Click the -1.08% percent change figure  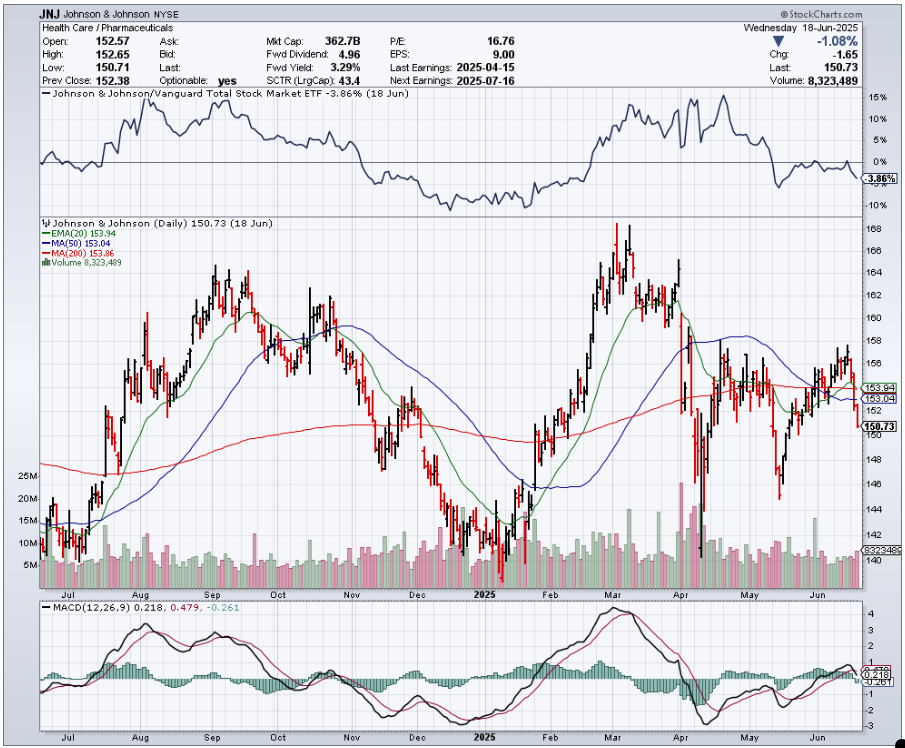click(836, 42)
